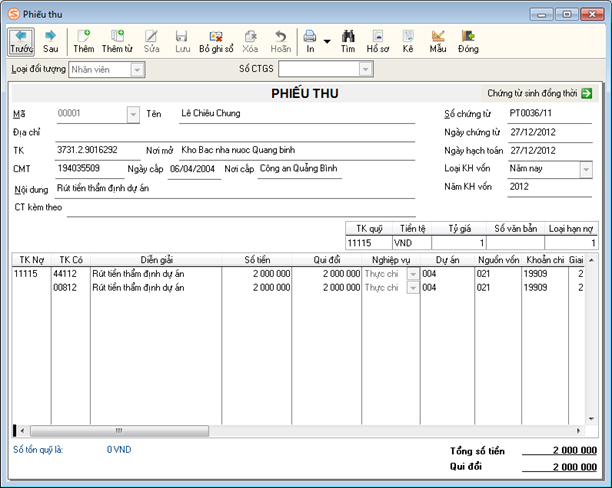The width and height of the screenshot is (612, 488).
Task: Close the form with Đóng icon
Action: point(468,41)
